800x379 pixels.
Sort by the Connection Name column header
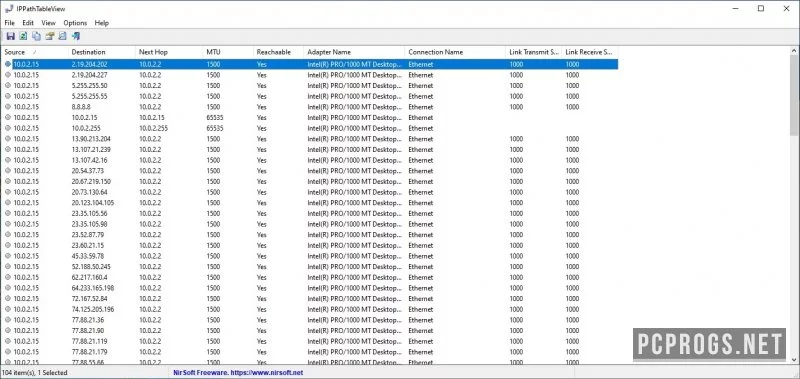click(456, 52)
